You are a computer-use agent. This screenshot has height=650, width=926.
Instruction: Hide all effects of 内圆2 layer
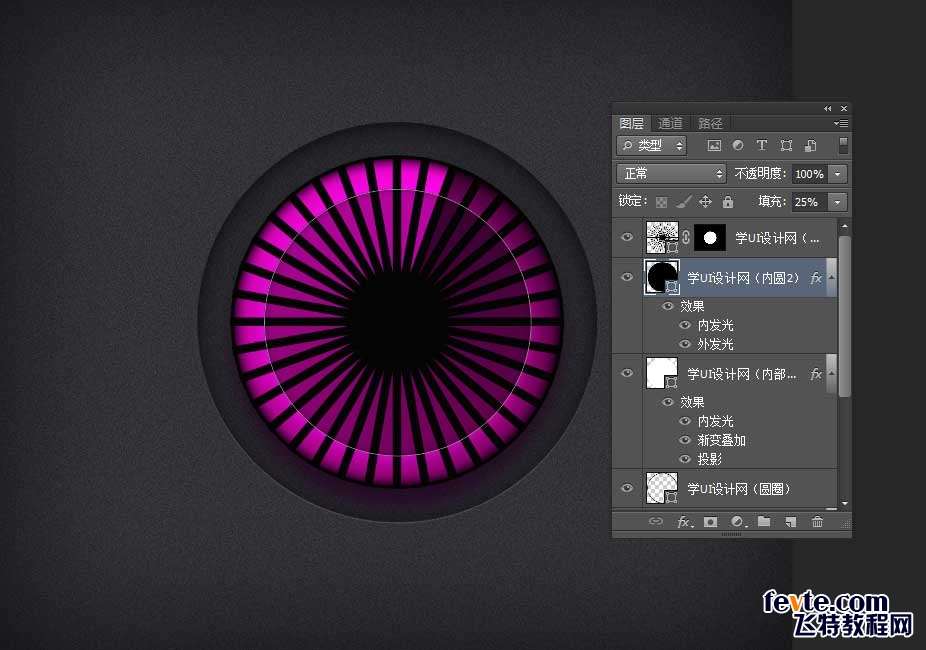point(668,306)
